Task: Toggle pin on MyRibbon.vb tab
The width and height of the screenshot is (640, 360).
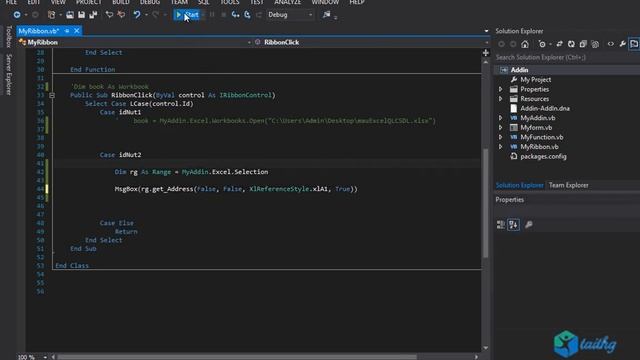Action: point(67,31)
